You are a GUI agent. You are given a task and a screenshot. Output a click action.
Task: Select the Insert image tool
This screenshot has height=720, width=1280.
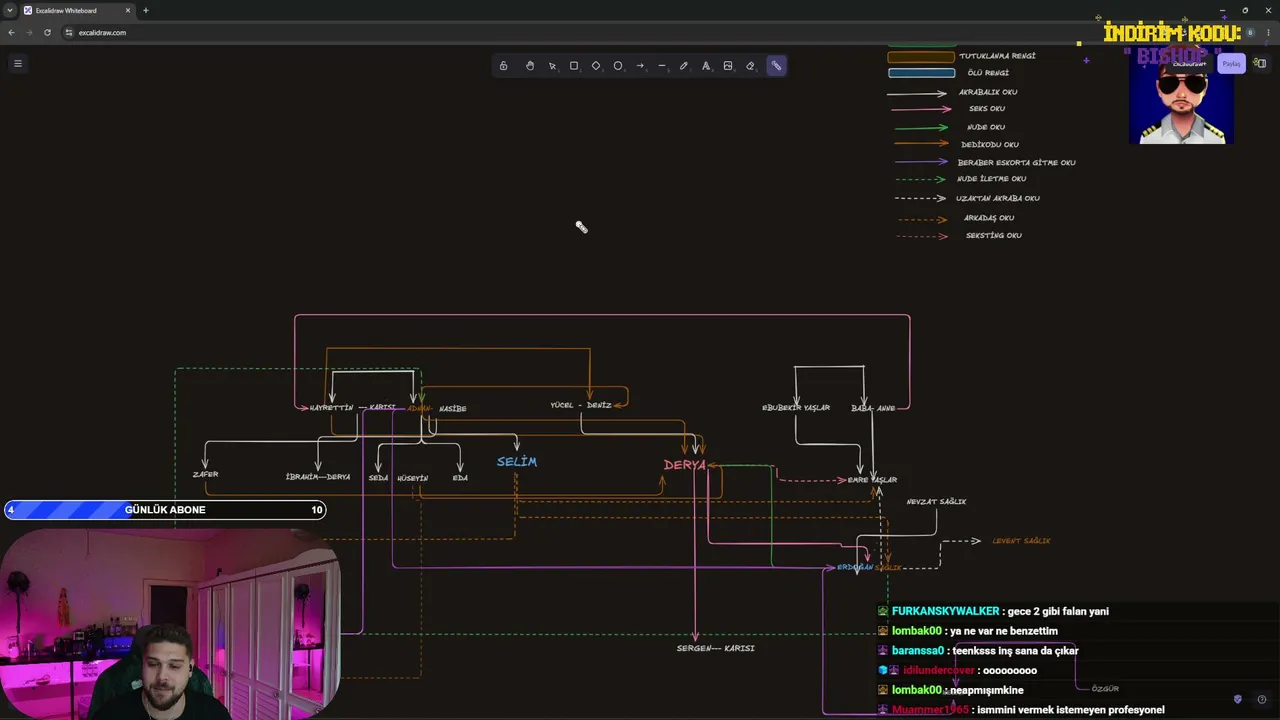coord(728,66)
